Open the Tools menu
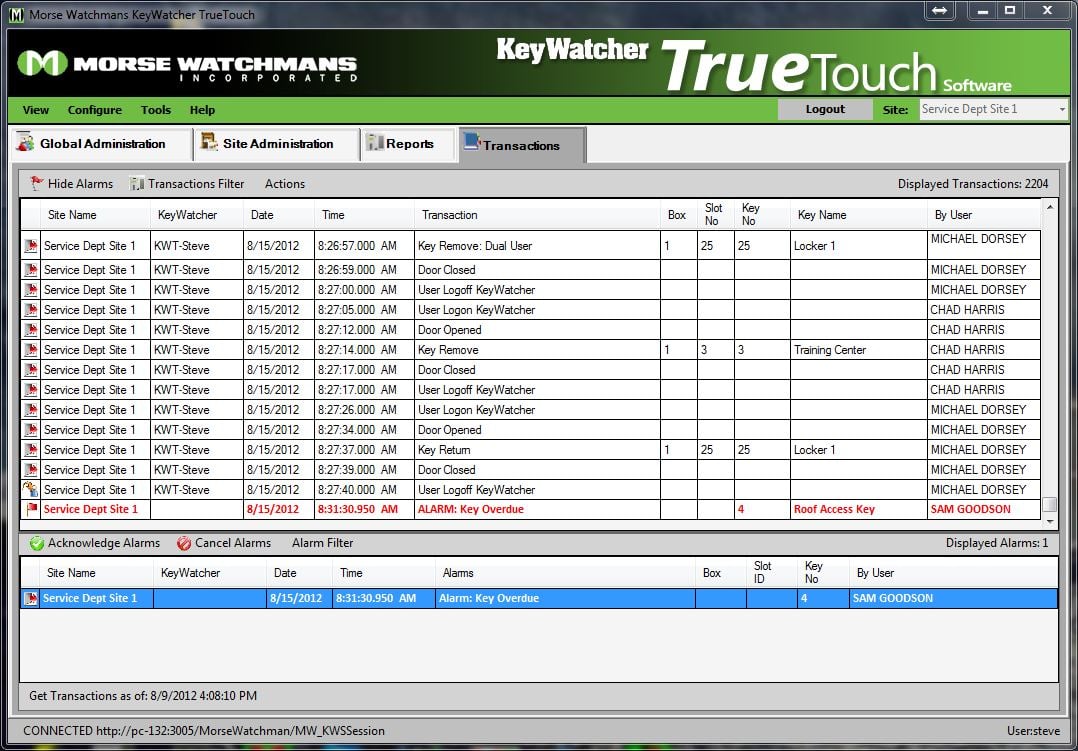 click(x=156, y=110)
